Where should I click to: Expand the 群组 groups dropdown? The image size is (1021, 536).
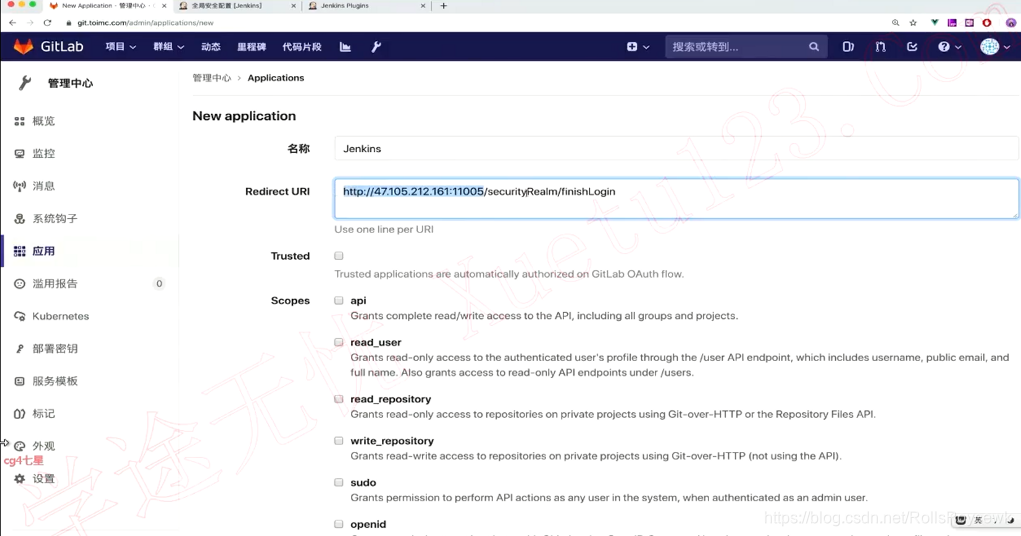[169, 47]
